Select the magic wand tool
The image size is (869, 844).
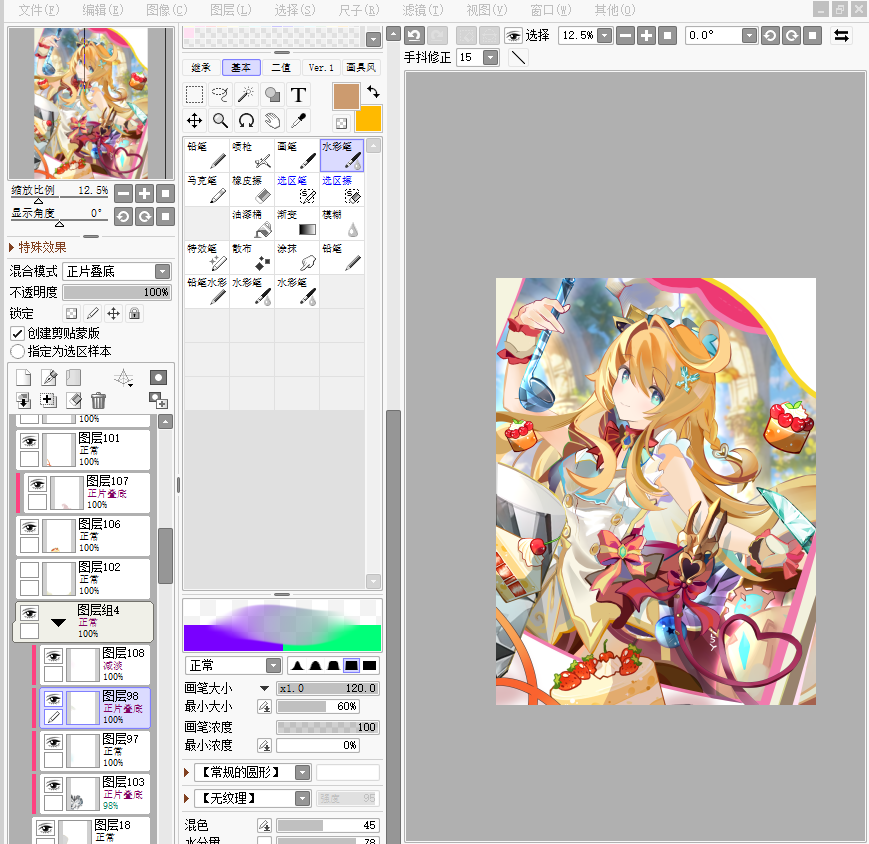(246, 95)
